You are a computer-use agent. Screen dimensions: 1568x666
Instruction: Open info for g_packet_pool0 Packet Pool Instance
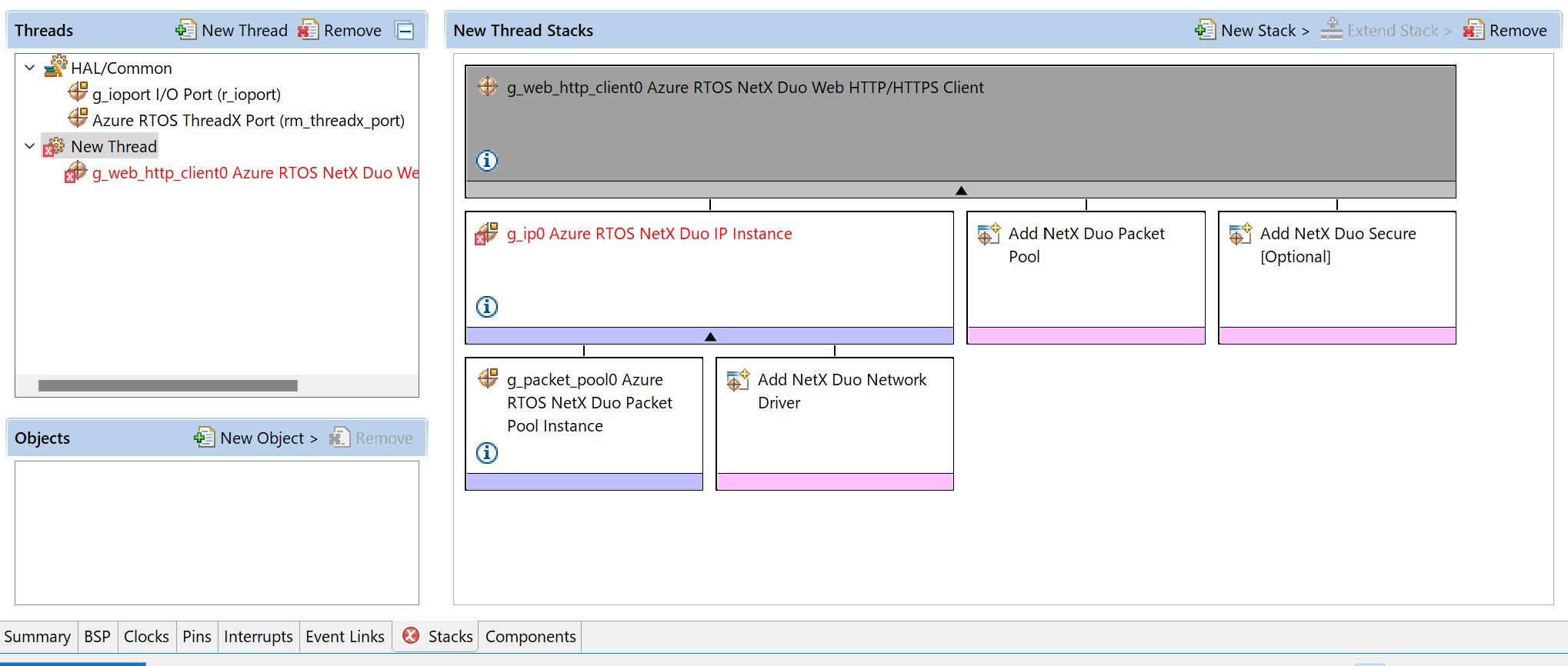pos(487,453)
